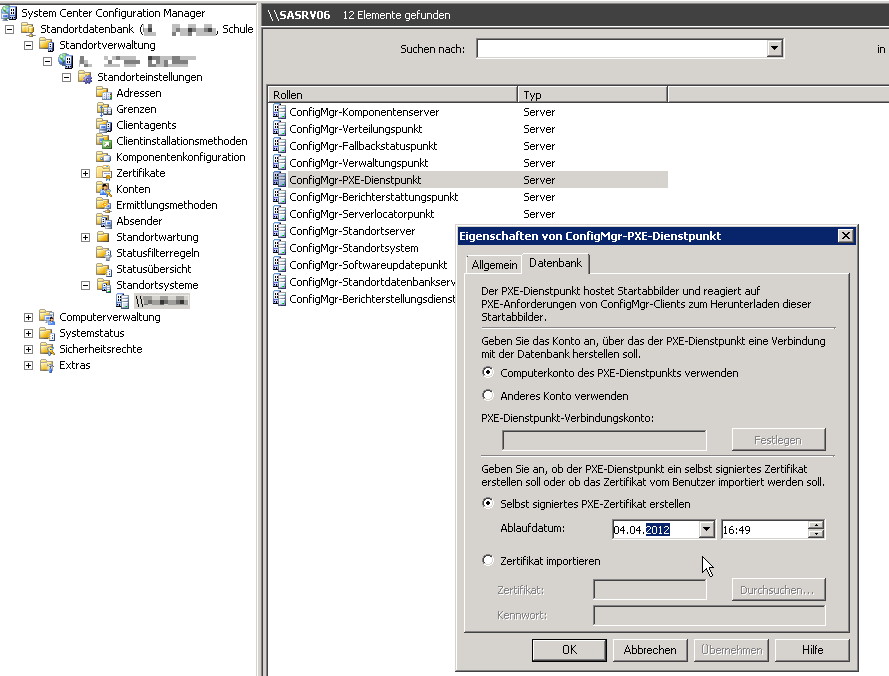Screen dimensions: 889x676
Task: Increase expiry time with the spinner up arrow
Action: [816, 526]
